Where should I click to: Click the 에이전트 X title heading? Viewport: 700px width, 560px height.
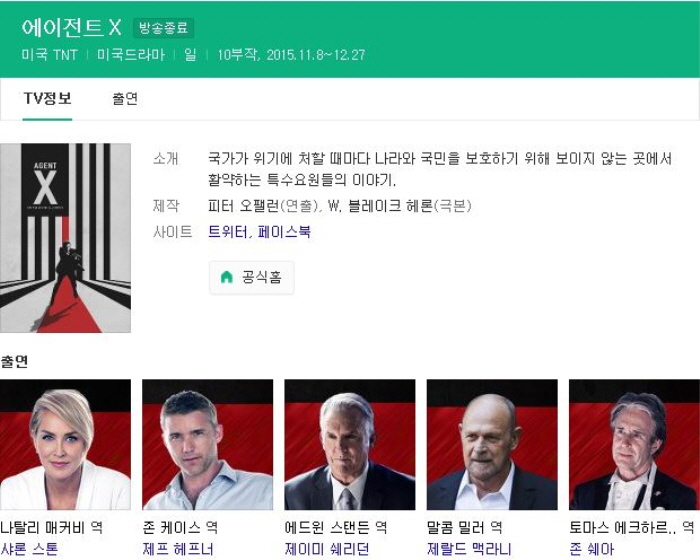coord(71,28)
